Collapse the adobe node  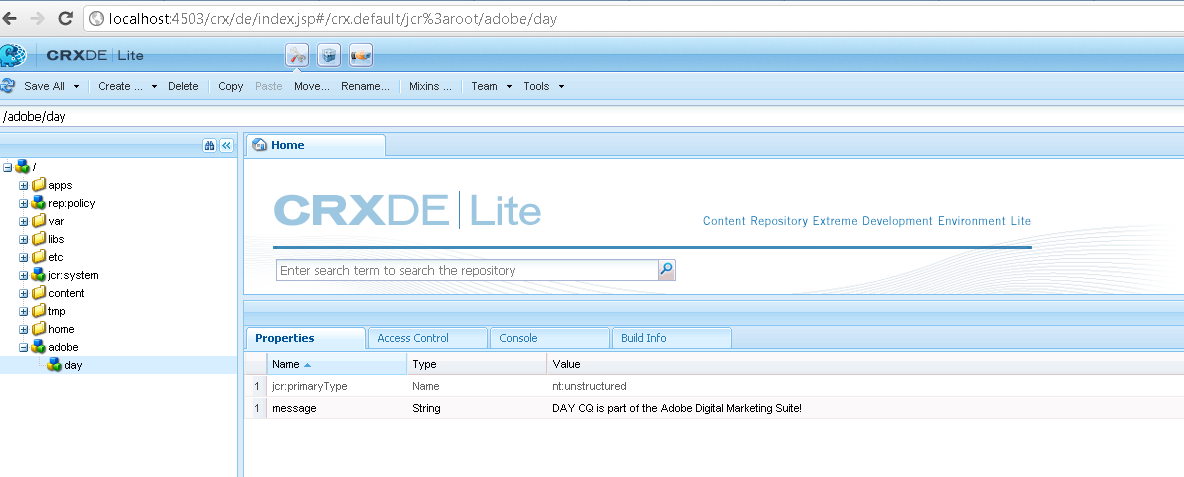(x=23, y=348)
